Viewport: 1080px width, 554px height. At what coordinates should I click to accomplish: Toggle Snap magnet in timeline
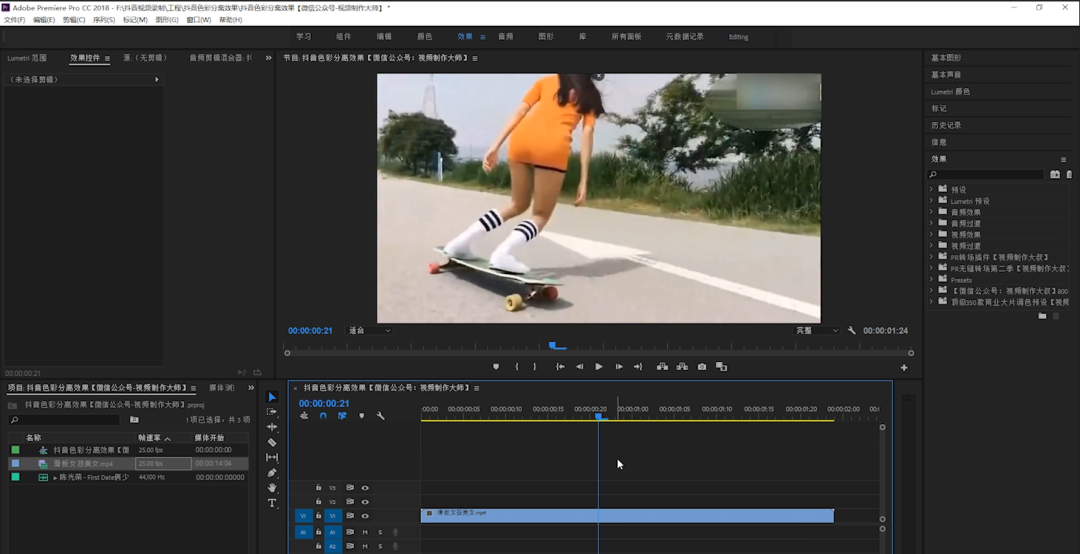click(323, 416)
